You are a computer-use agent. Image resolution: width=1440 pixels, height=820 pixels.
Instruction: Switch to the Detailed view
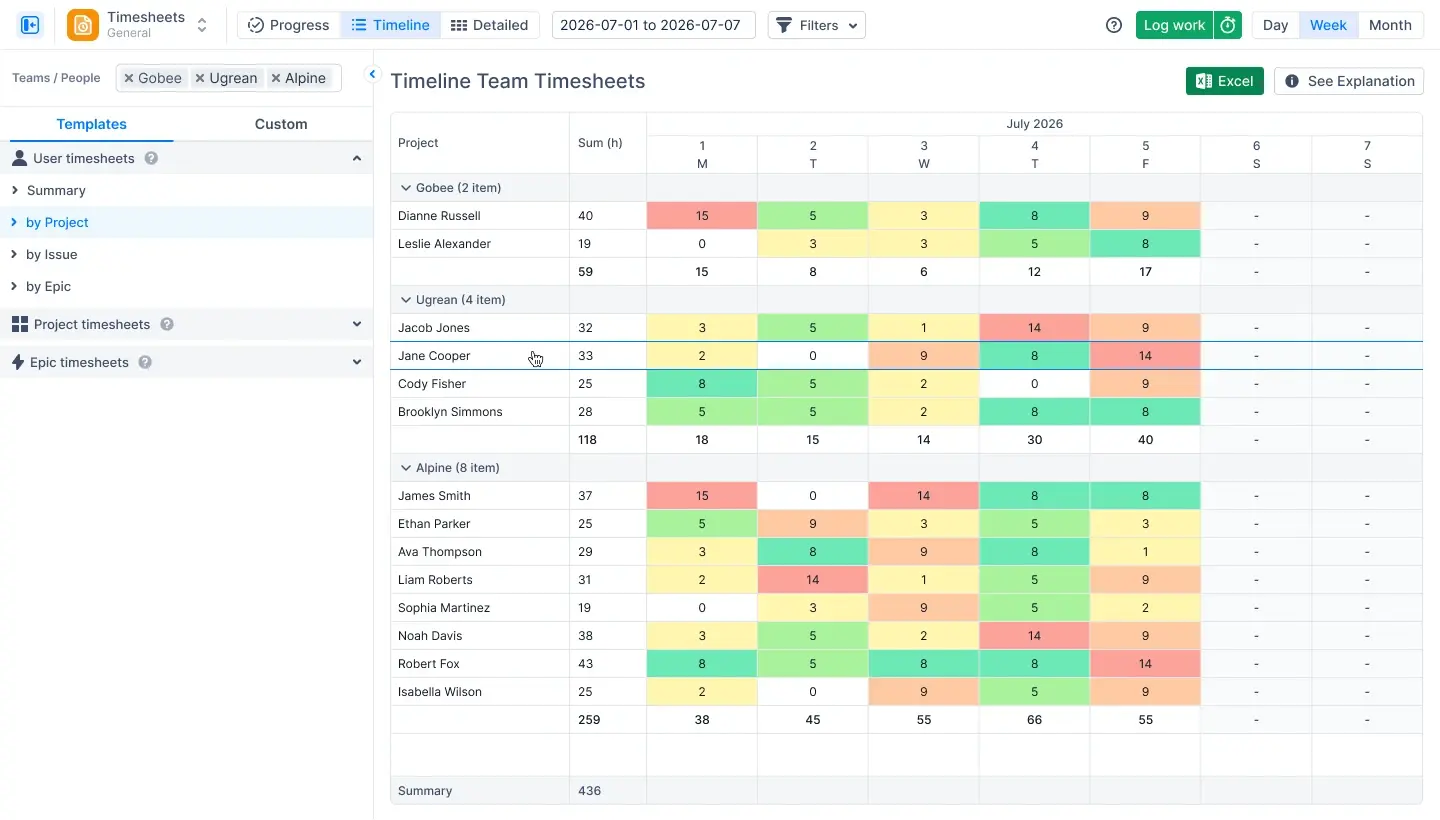coord(490,25)
